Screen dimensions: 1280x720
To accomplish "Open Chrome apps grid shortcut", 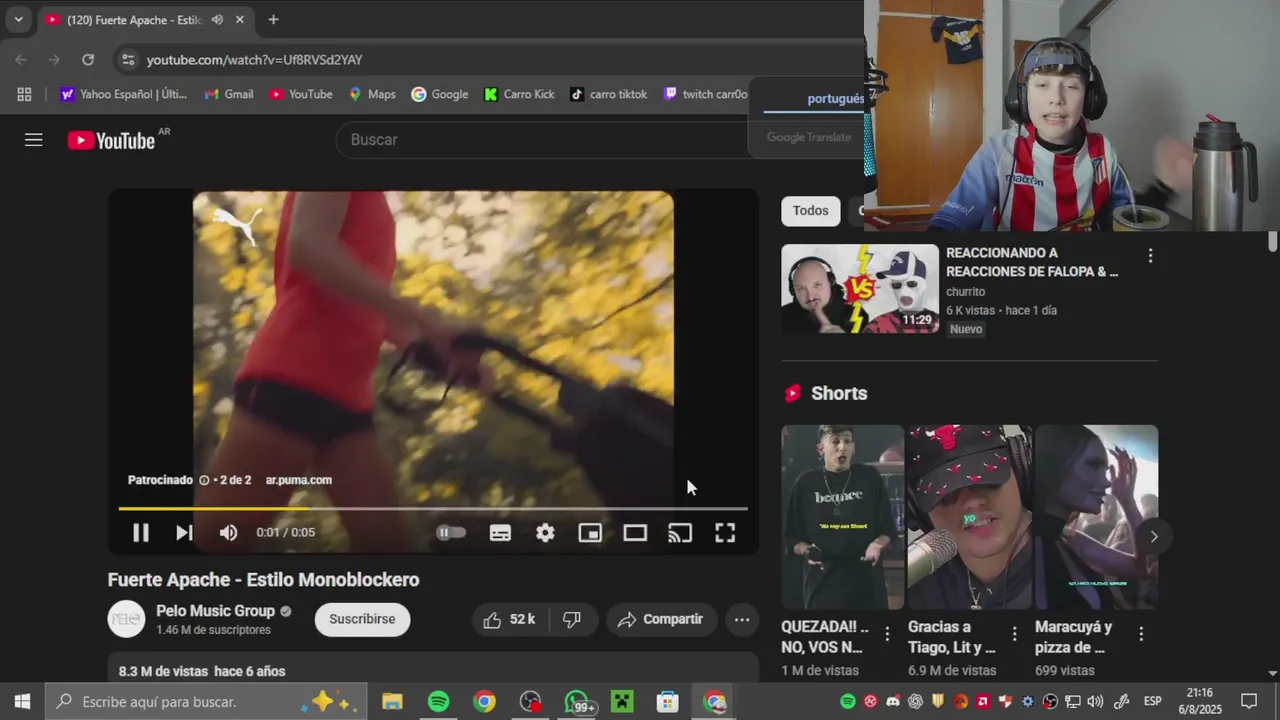I will coord(24,94).
